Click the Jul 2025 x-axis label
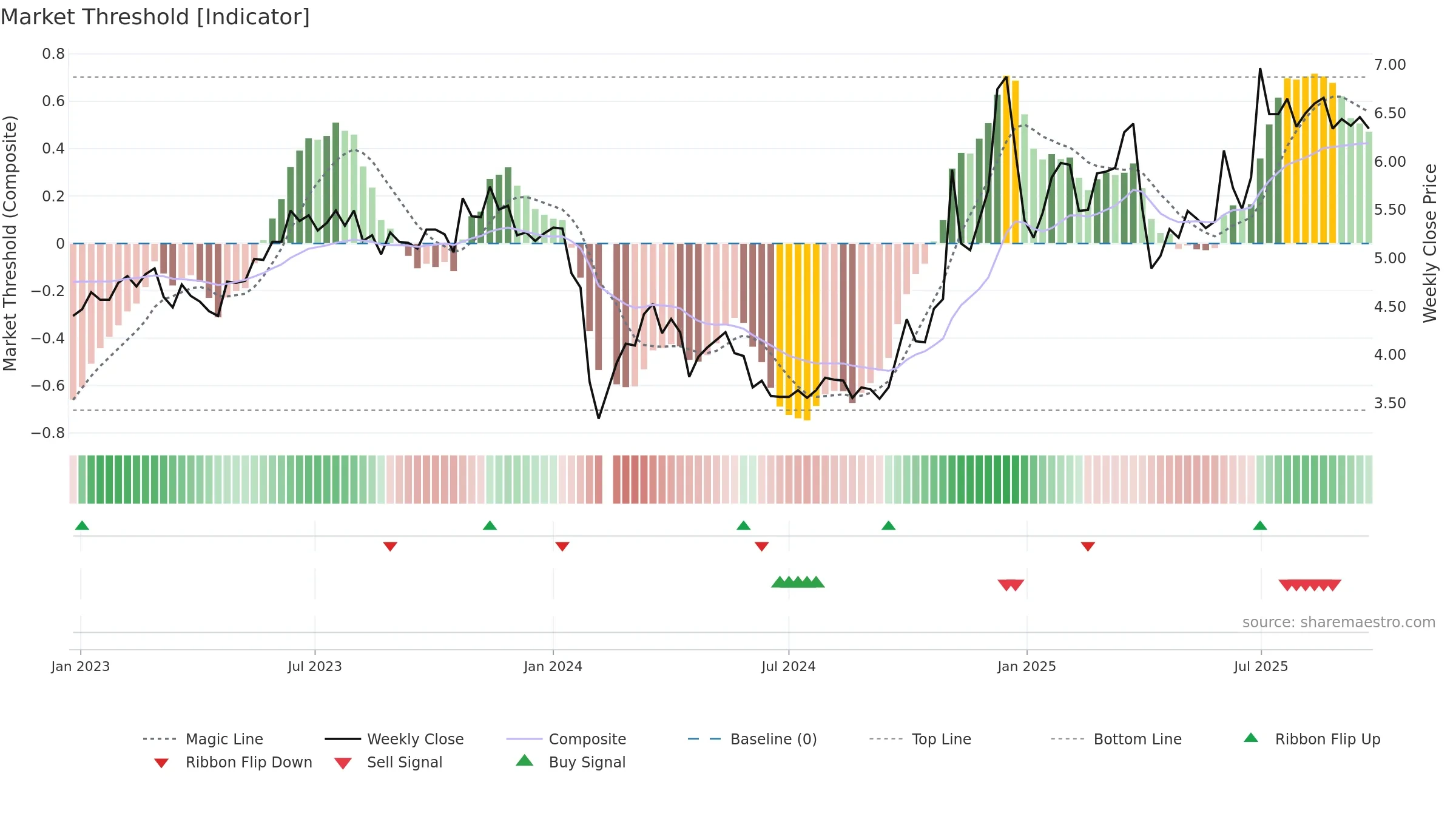 (x=1261, y=666)
